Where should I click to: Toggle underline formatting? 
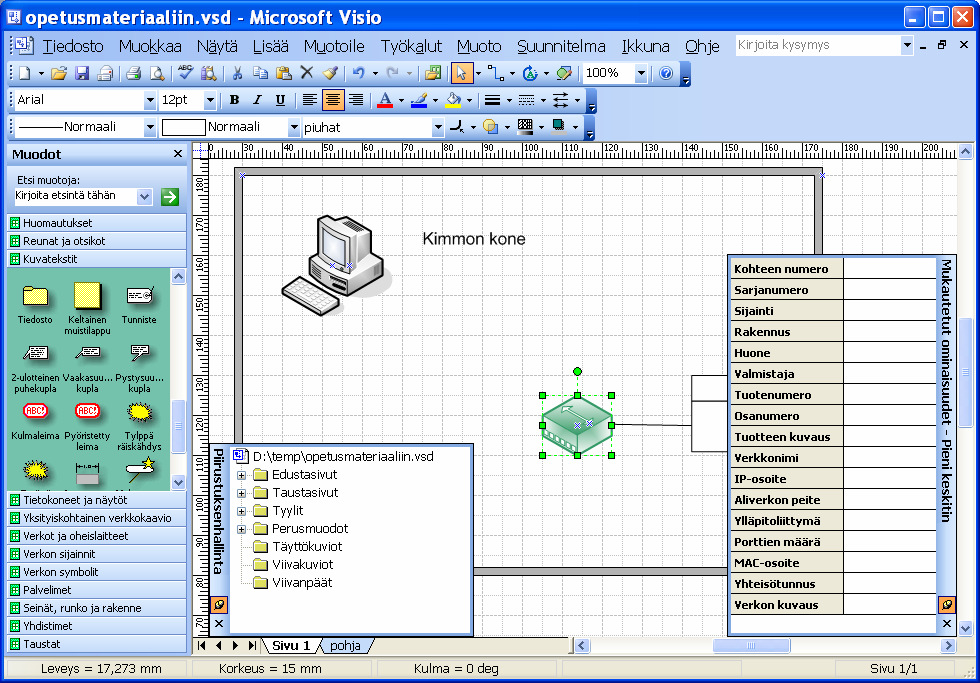(280, 100)
